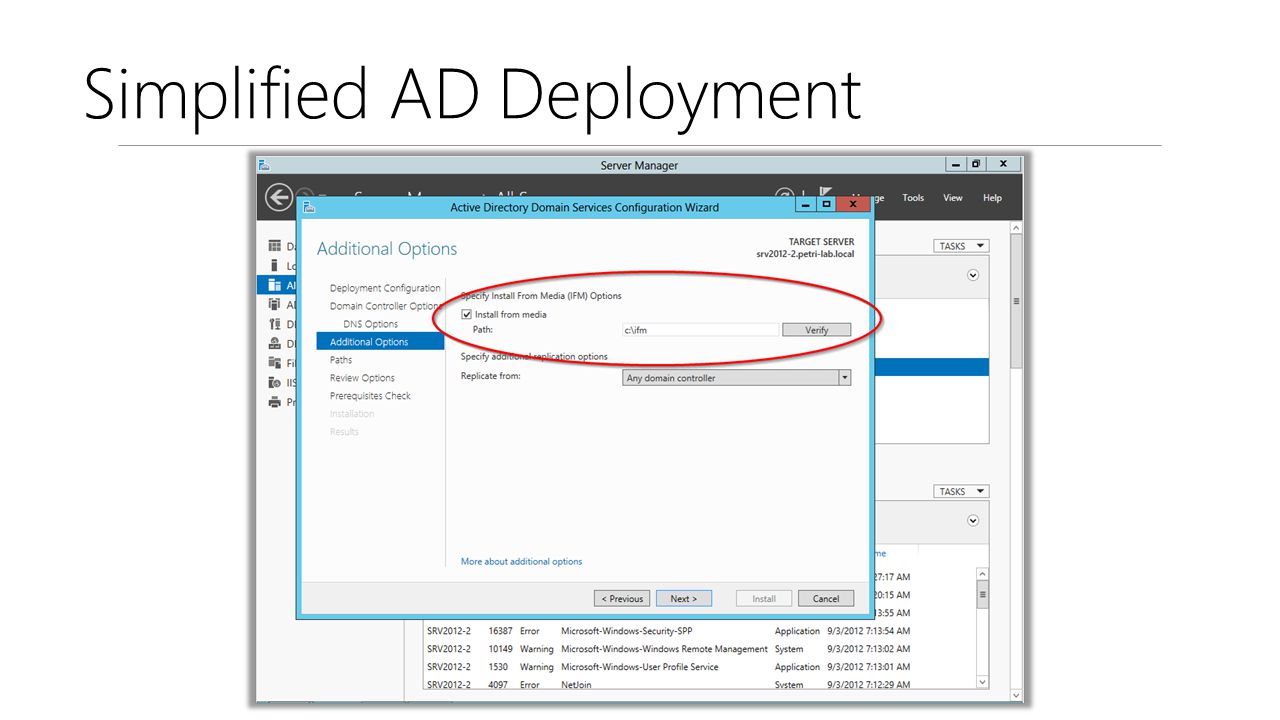The width and height of the screenshot is (1280, 720).
Task: Select the All Servers icon in sidebar
Action: tap(275, 285)
